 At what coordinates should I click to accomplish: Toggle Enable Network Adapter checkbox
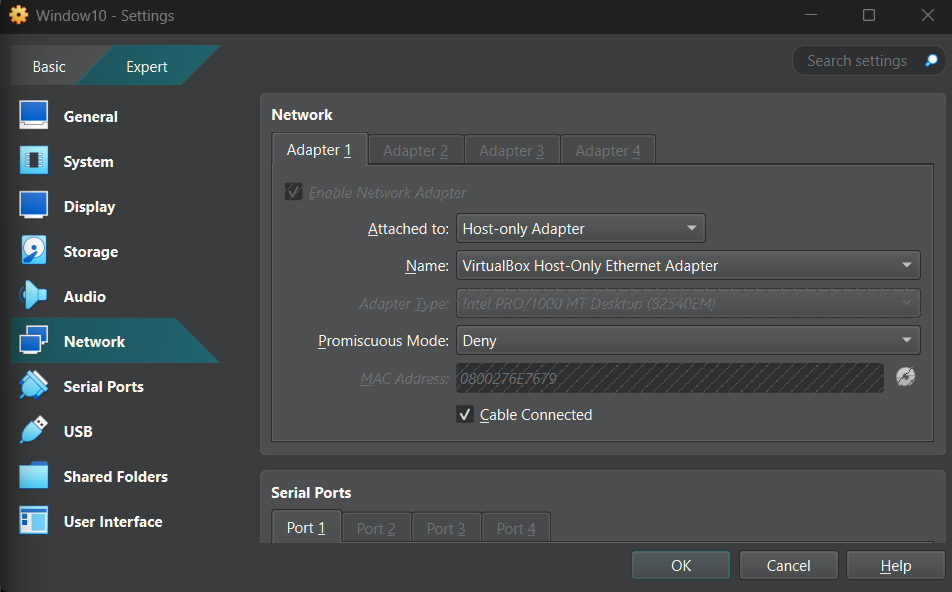(294, 192)
